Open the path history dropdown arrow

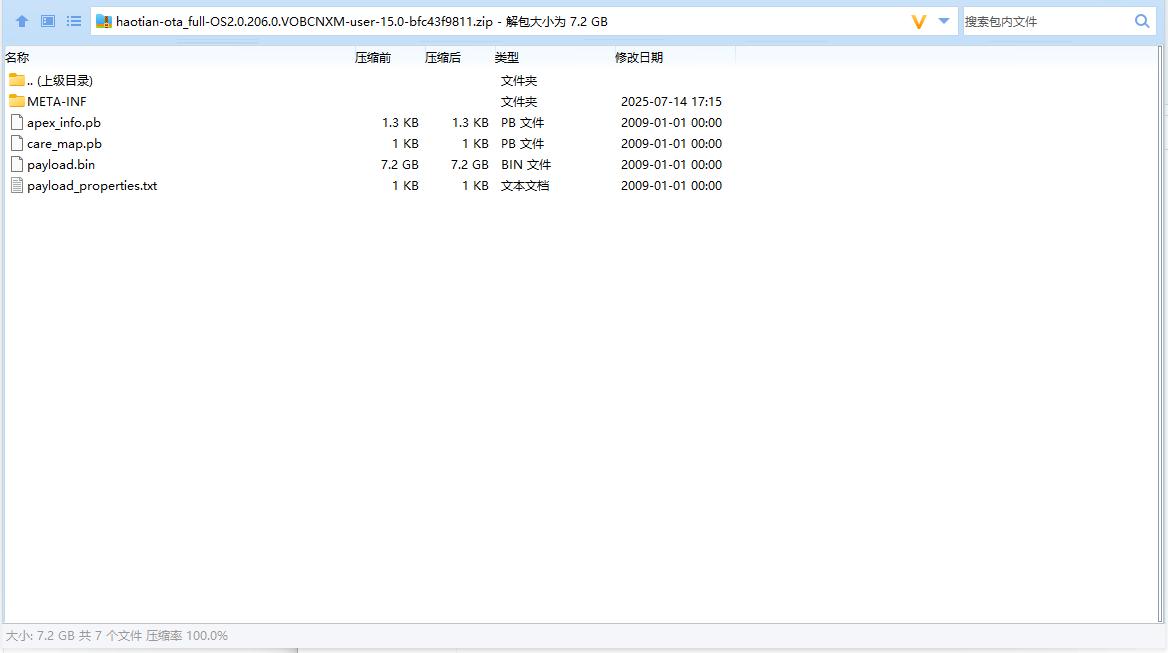point(944,21)
